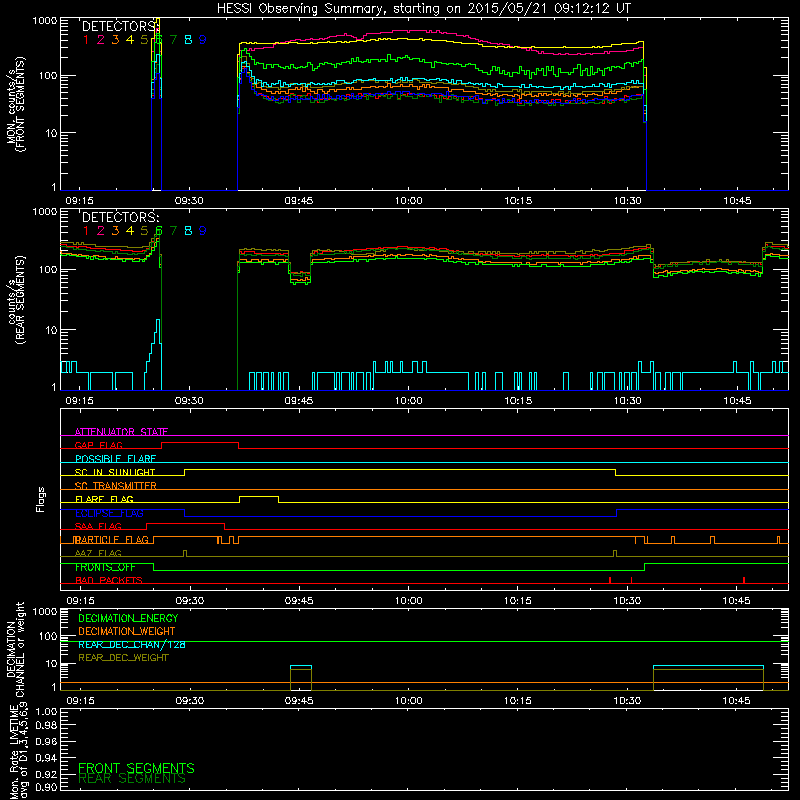The image size is (800, 800).
Task: Select the ATTENUATOR_STATE flag label
Action: (121, 432)
